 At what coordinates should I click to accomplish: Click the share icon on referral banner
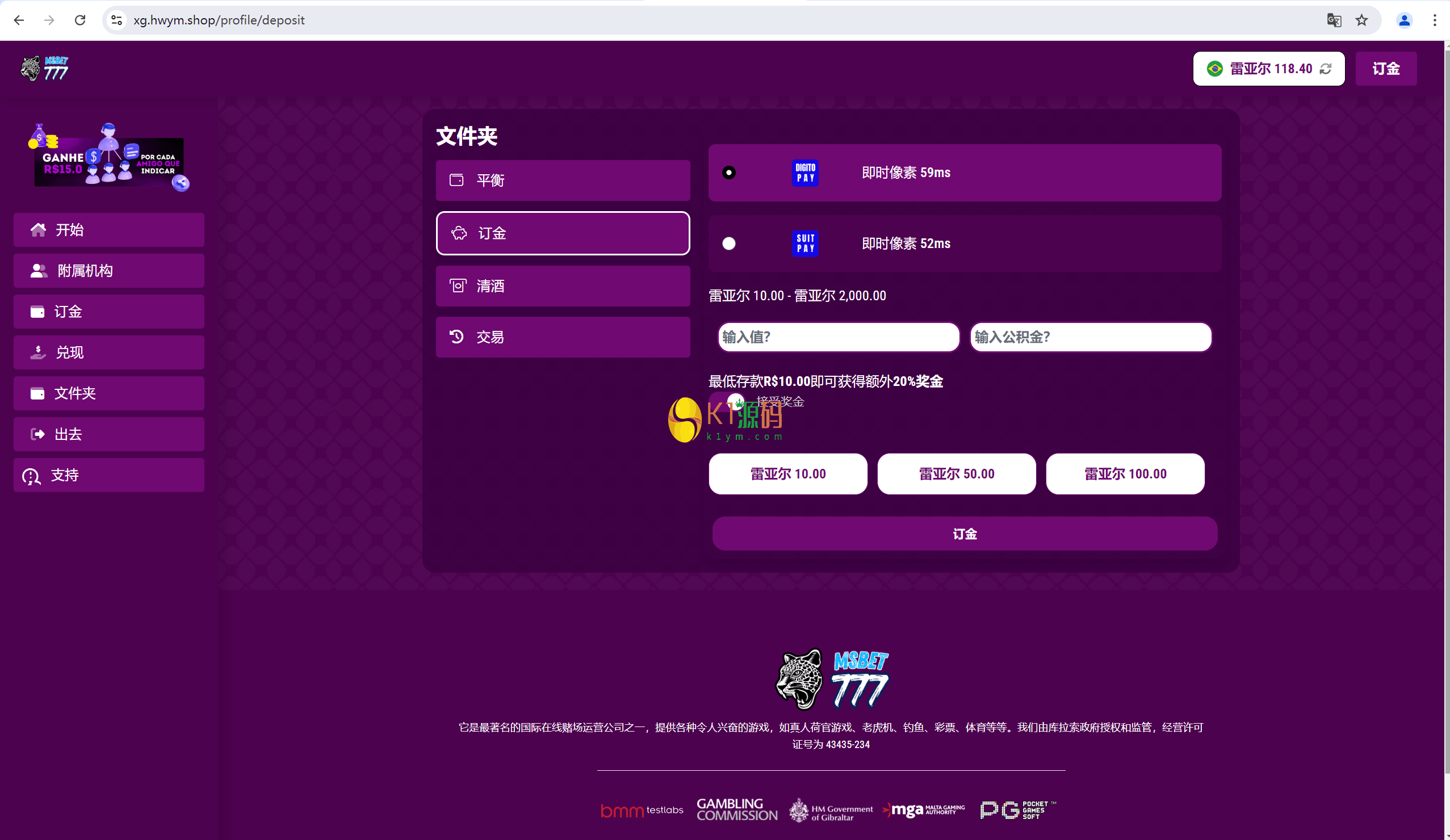point(181,183)
